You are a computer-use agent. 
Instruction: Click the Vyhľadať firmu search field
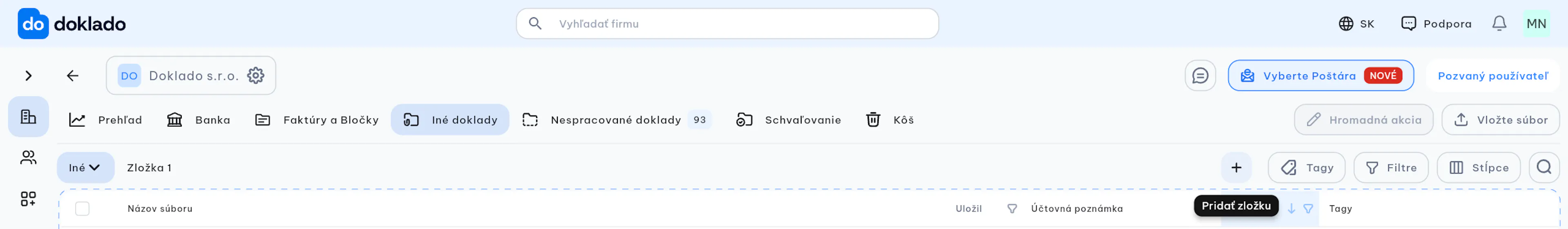(x=727, y=24)
